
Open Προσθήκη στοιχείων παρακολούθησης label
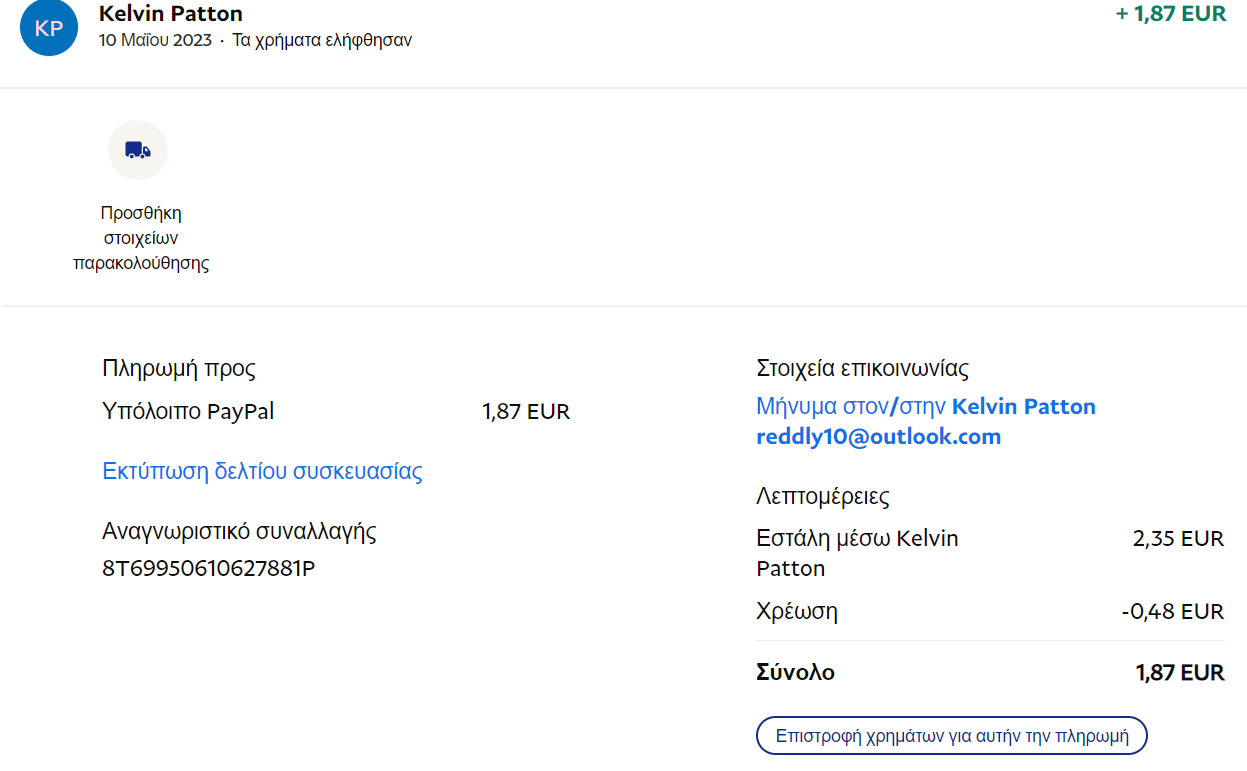[x=141, y=239]
